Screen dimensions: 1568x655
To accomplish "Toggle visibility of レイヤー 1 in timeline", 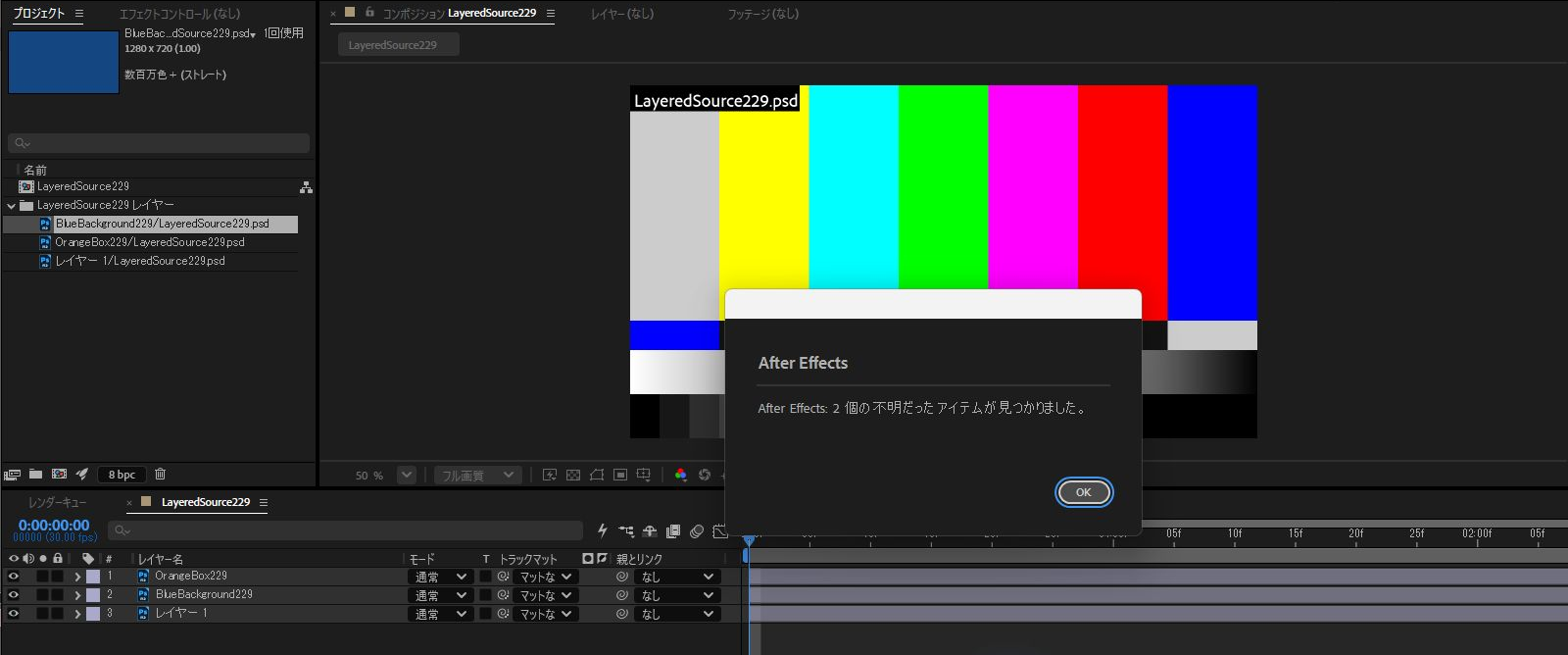I will pyautogui.click(x=14, y=614).
